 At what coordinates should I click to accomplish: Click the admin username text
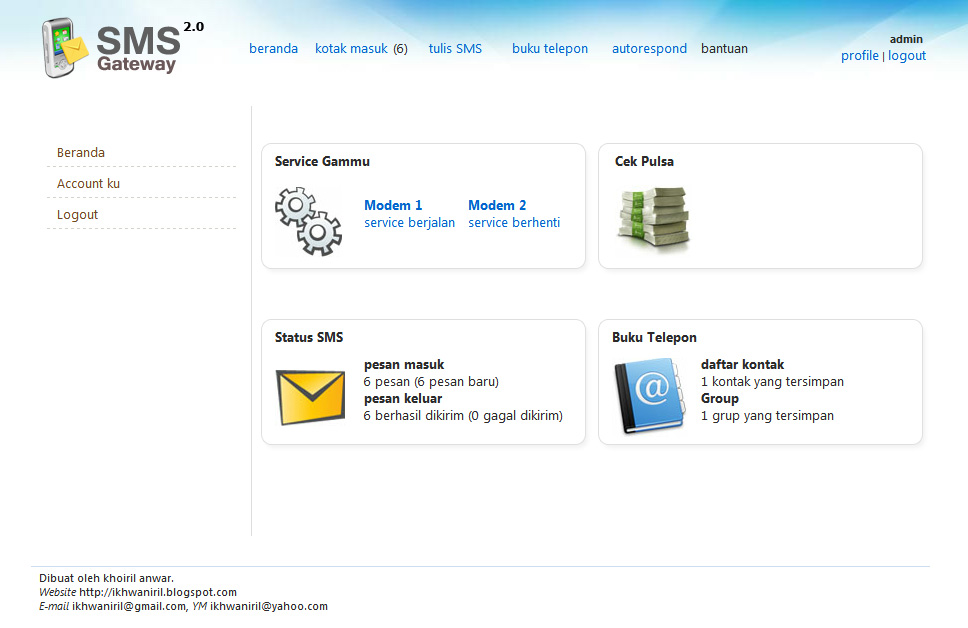tap(906, 39)
